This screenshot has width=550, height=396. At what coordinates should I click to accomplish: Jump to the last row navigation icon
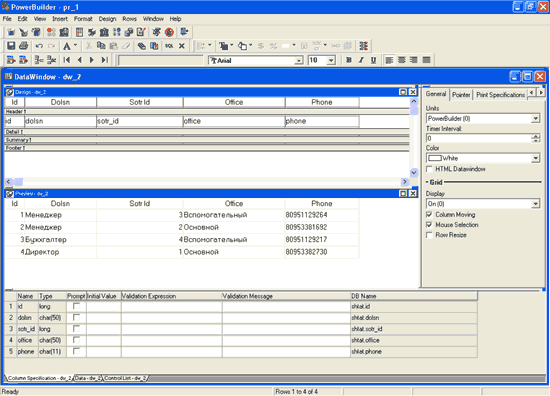pyautogui.click(x=105, y=60)
